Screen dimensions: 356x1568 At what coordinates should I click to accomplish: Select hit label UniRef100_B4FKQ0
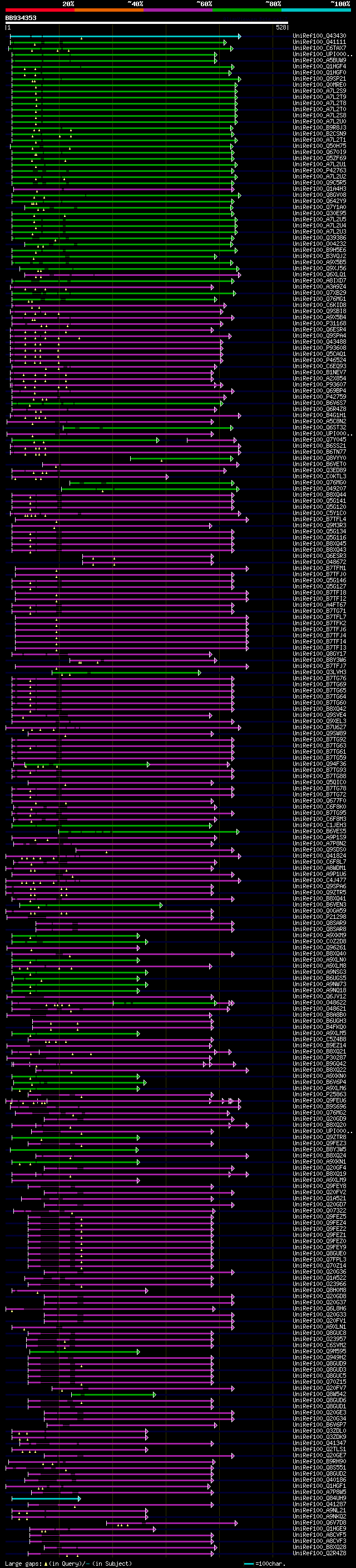(319, 1027)
